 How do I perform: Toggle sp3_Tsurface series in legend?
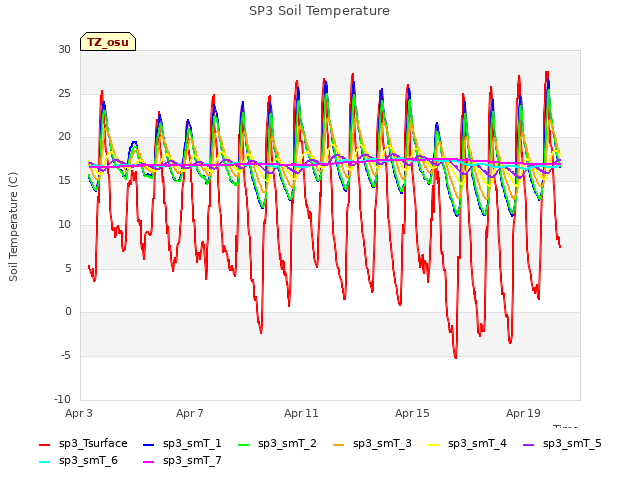coord(83,443)
